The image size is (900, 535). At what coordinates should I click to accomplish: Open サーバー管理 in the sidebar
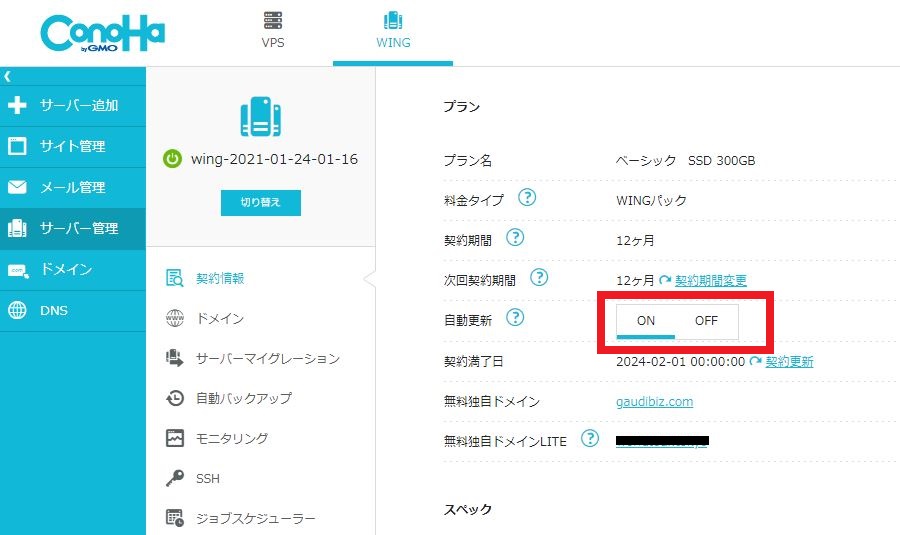[73, 228]
